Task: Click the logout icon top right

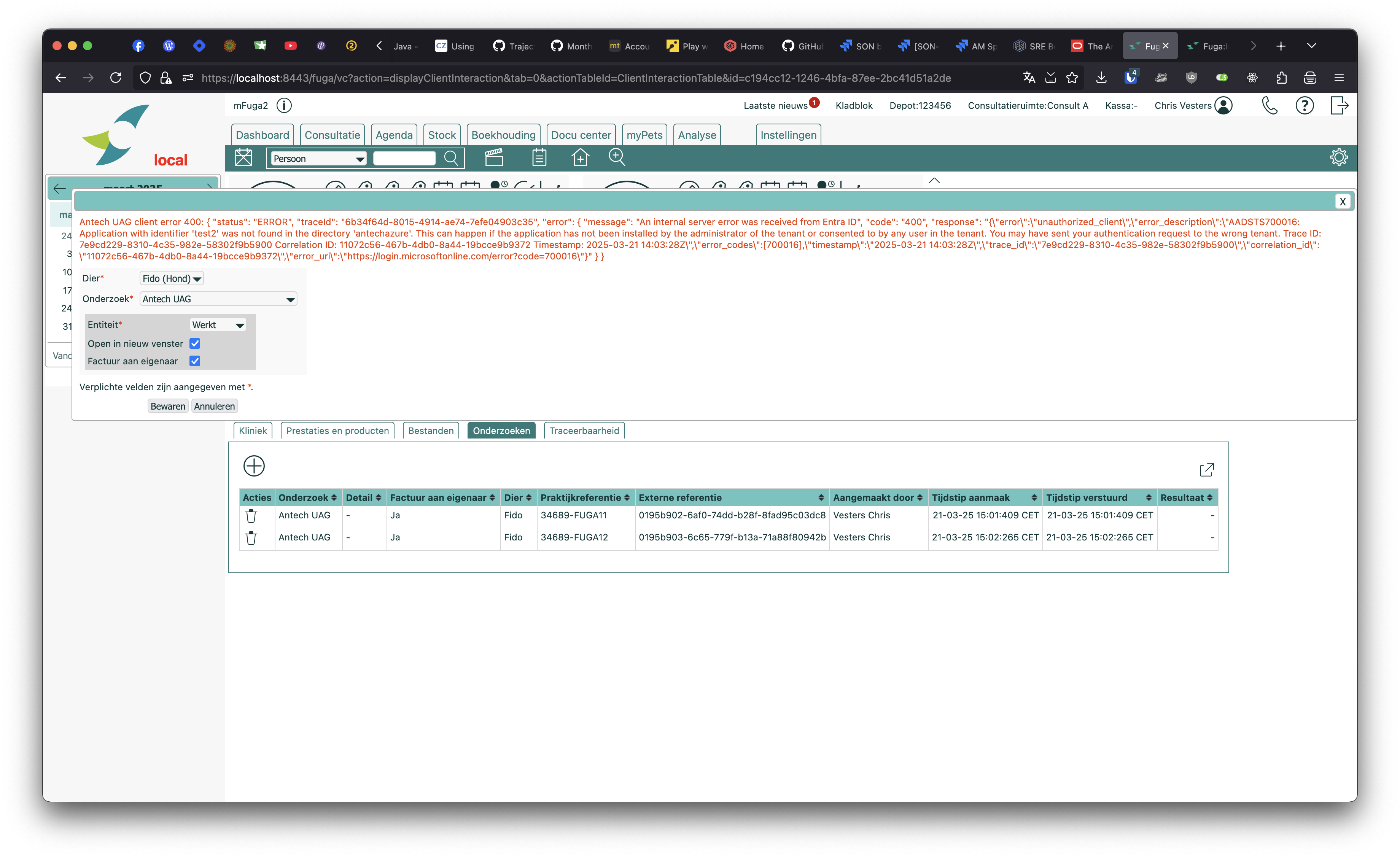Action: 1339,106
